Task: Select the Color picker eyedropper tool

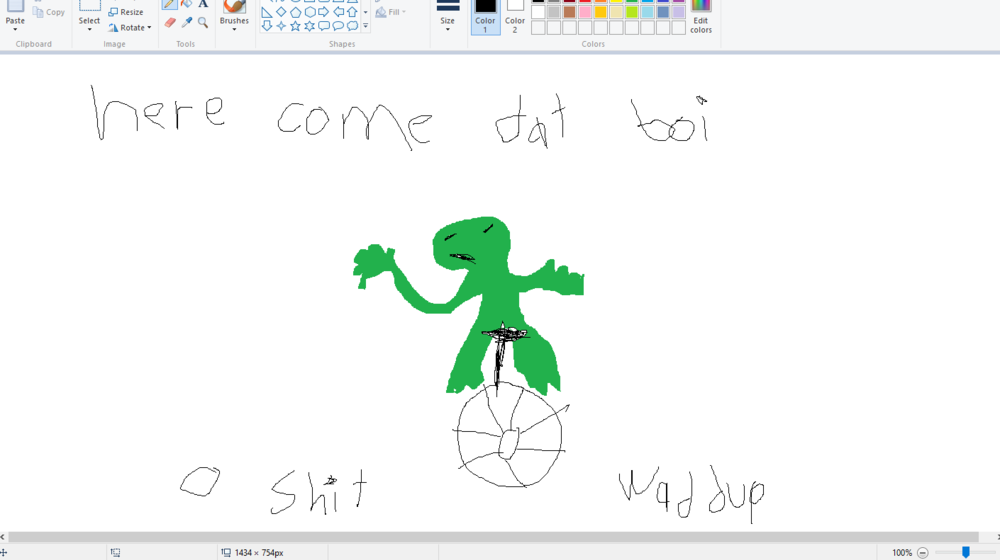Action: 187,23
